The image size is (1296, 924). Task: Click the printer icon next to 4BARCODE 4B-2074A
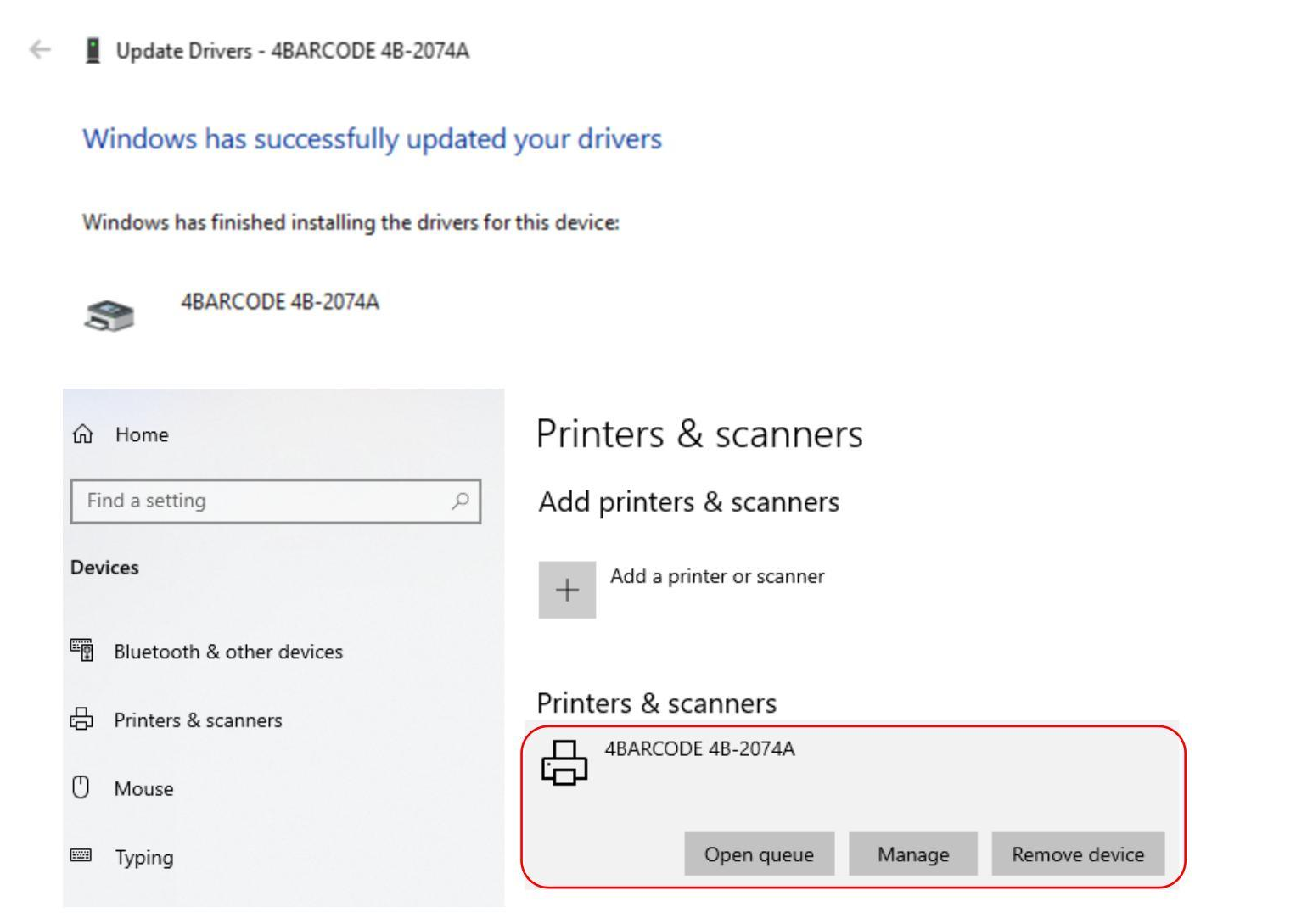pos(564,762)
